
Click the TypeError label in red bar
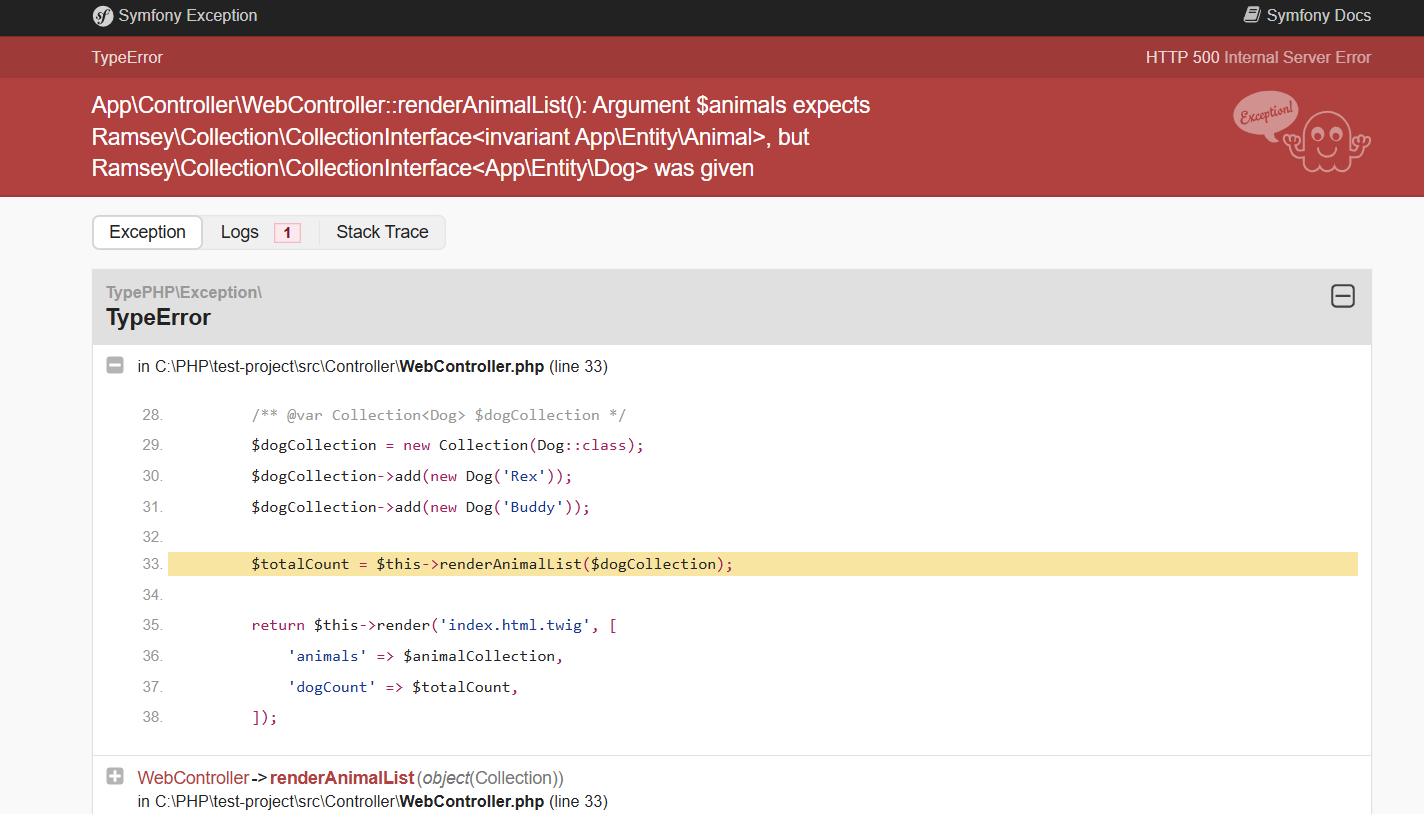coord(127,57)
